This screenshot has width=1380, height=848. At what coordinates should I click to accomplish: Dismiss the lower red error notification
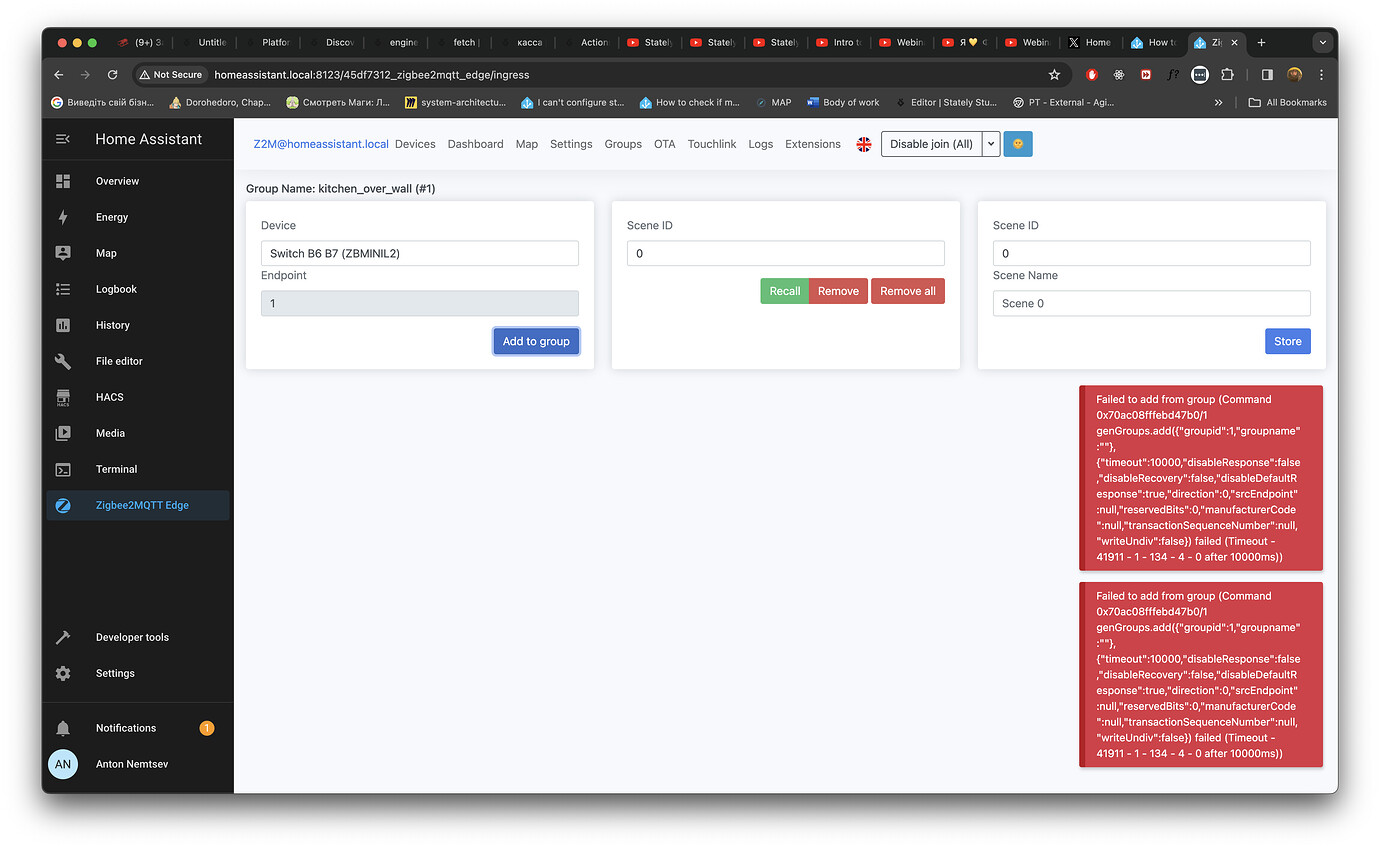[1201, 675]
